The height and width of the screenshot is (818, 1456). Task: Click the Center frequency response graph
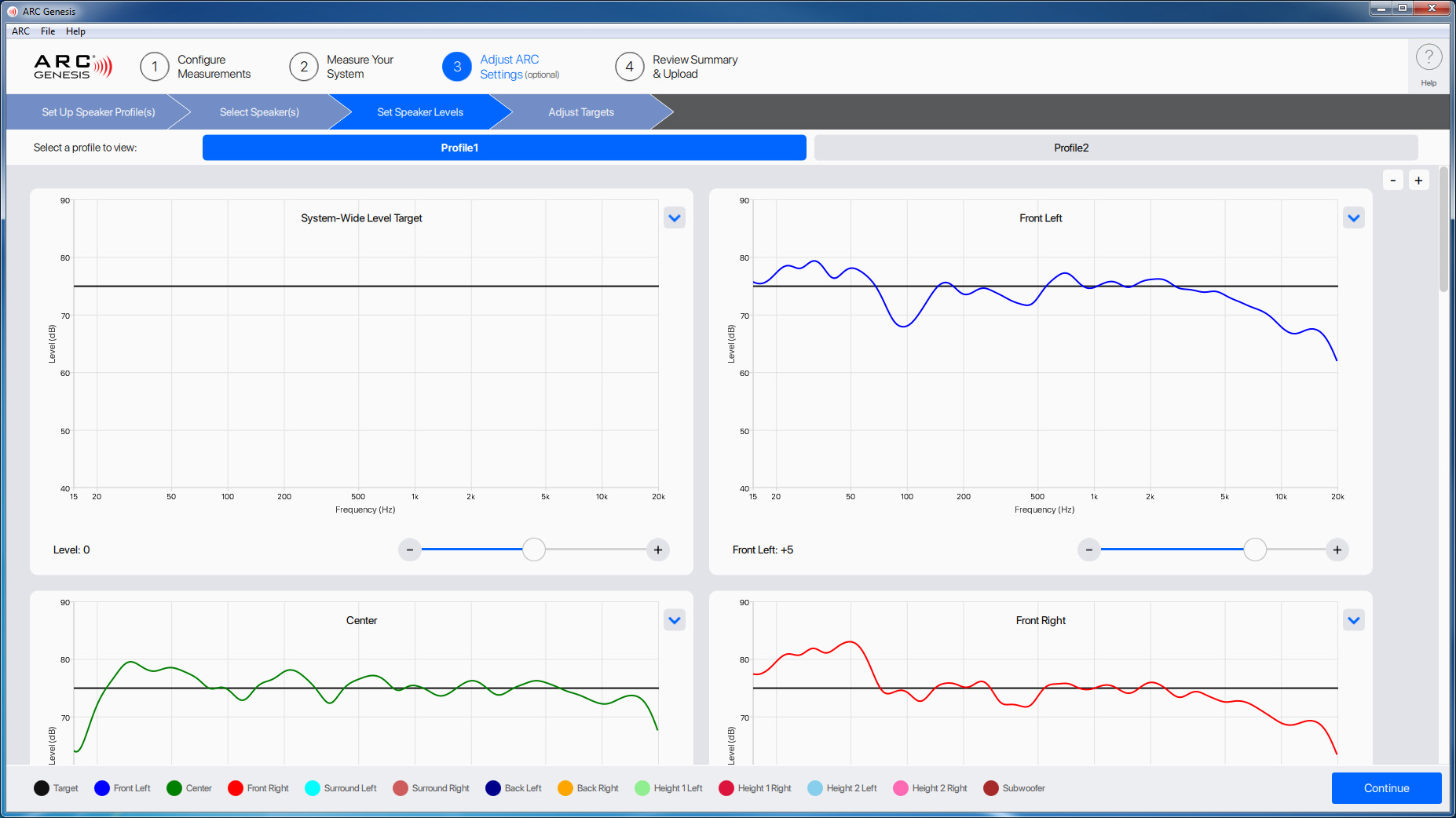coord(366,683)
